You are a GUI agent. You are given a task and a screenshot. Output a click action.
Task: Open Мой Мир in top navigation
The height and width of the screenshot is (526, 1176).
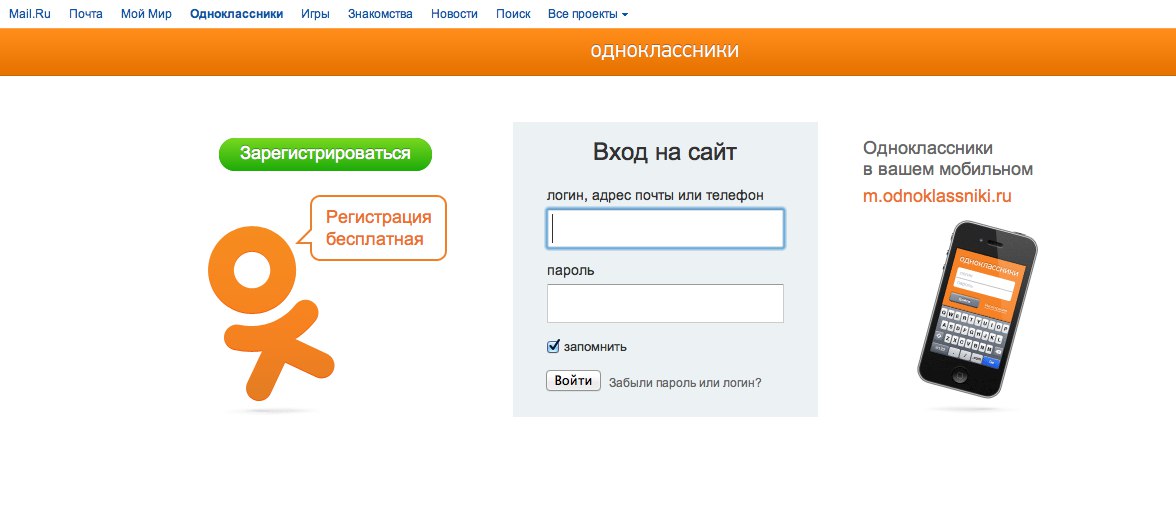pos(146,14)
